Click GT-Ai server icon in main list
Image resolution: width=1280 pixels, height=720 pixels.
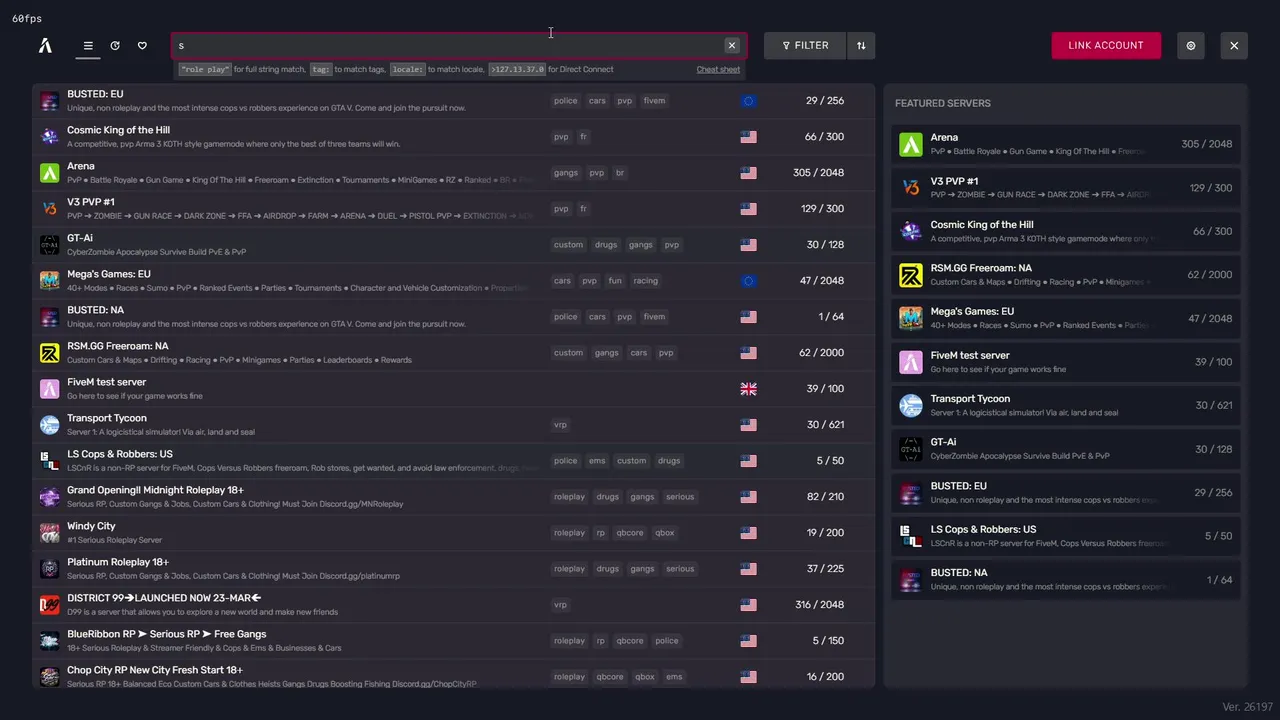(49, 245)
